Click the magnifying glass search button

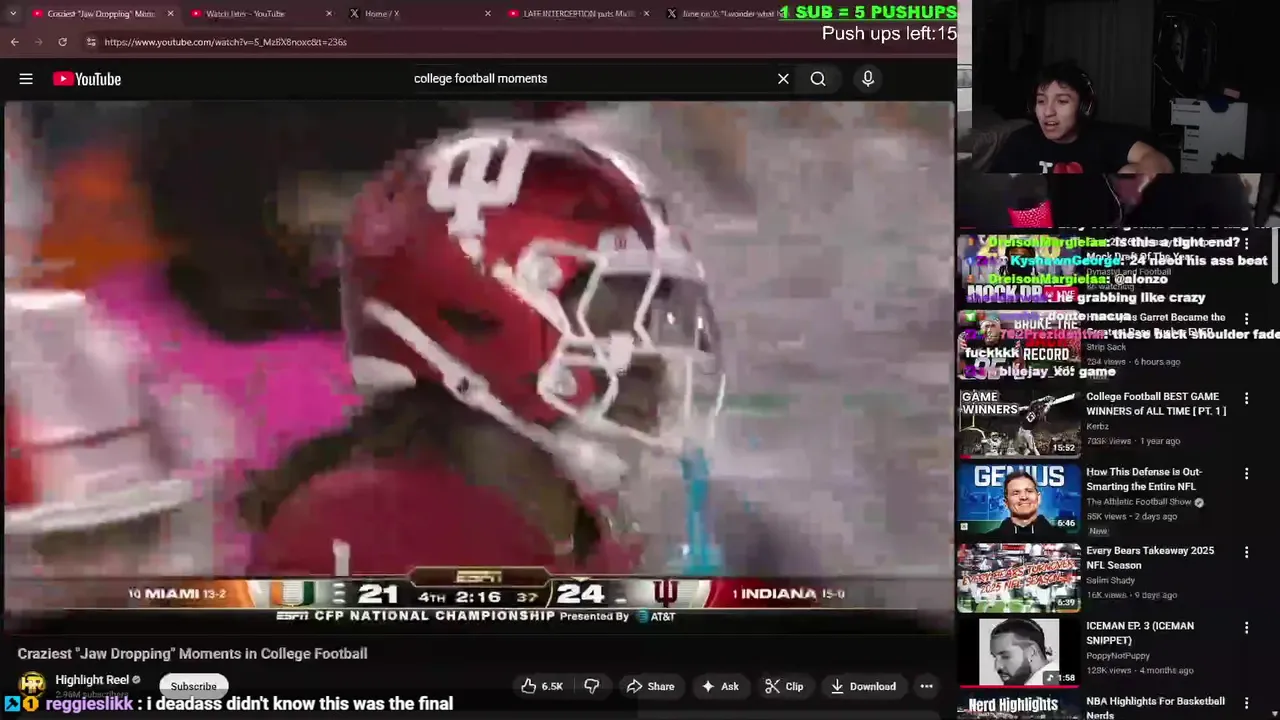click(818, 79)
